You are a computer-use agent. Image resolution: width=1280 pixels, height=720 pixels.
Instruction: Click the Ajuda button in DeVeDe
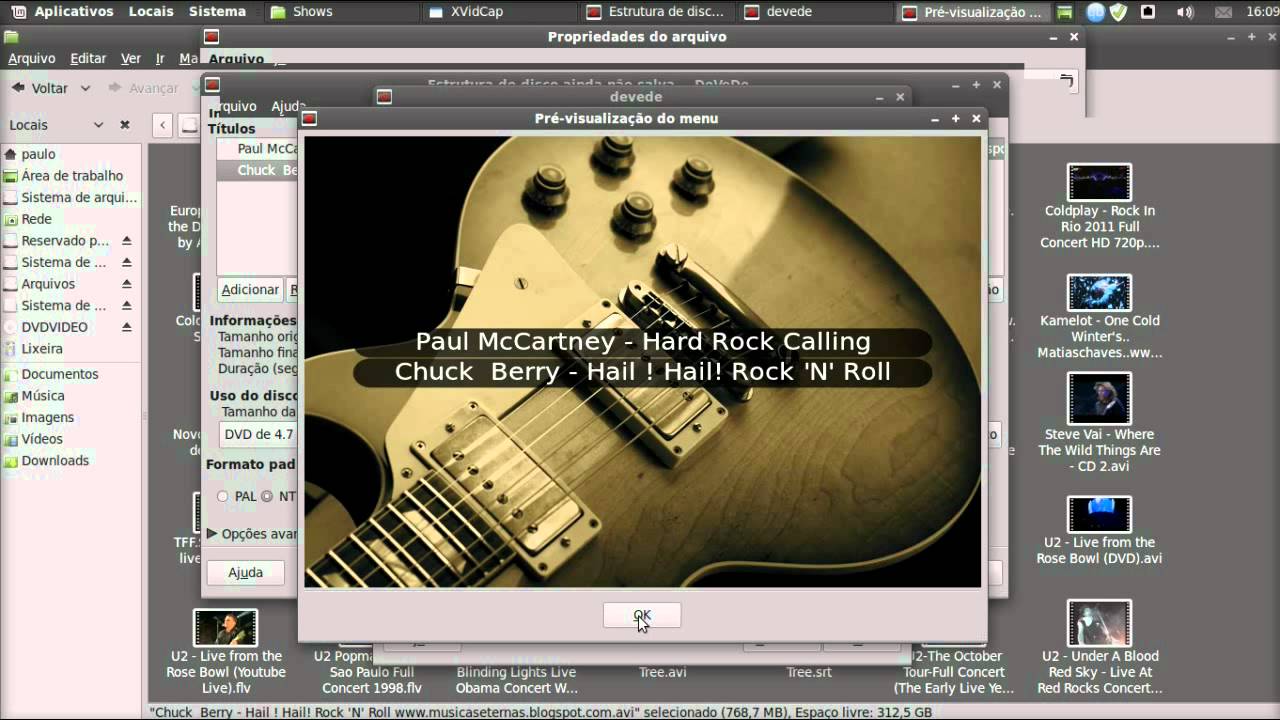click(x=245, y=573)
